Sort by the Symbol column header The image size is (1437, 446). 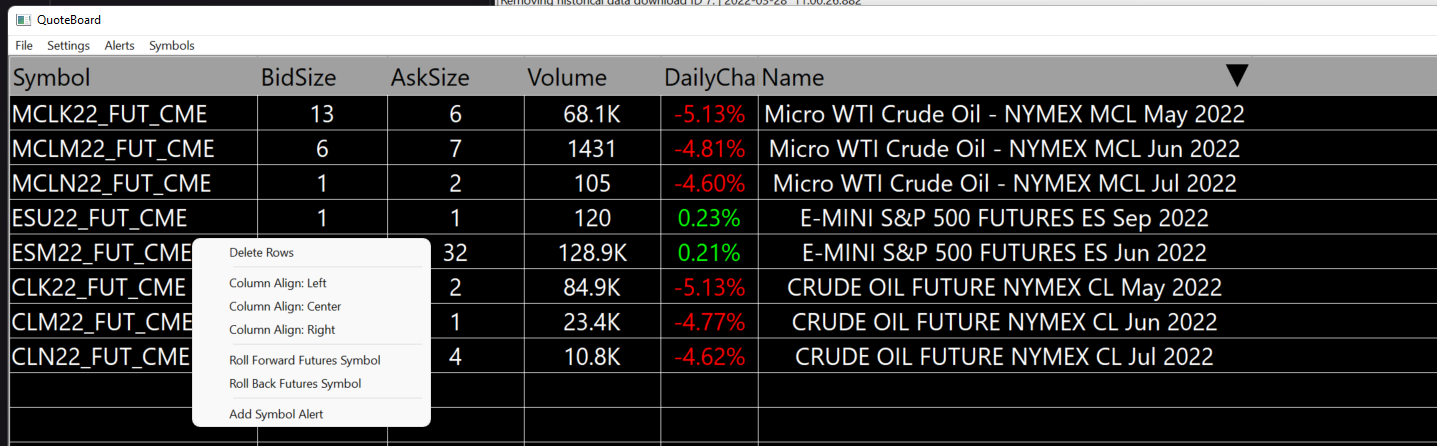(x=52, y=78)
